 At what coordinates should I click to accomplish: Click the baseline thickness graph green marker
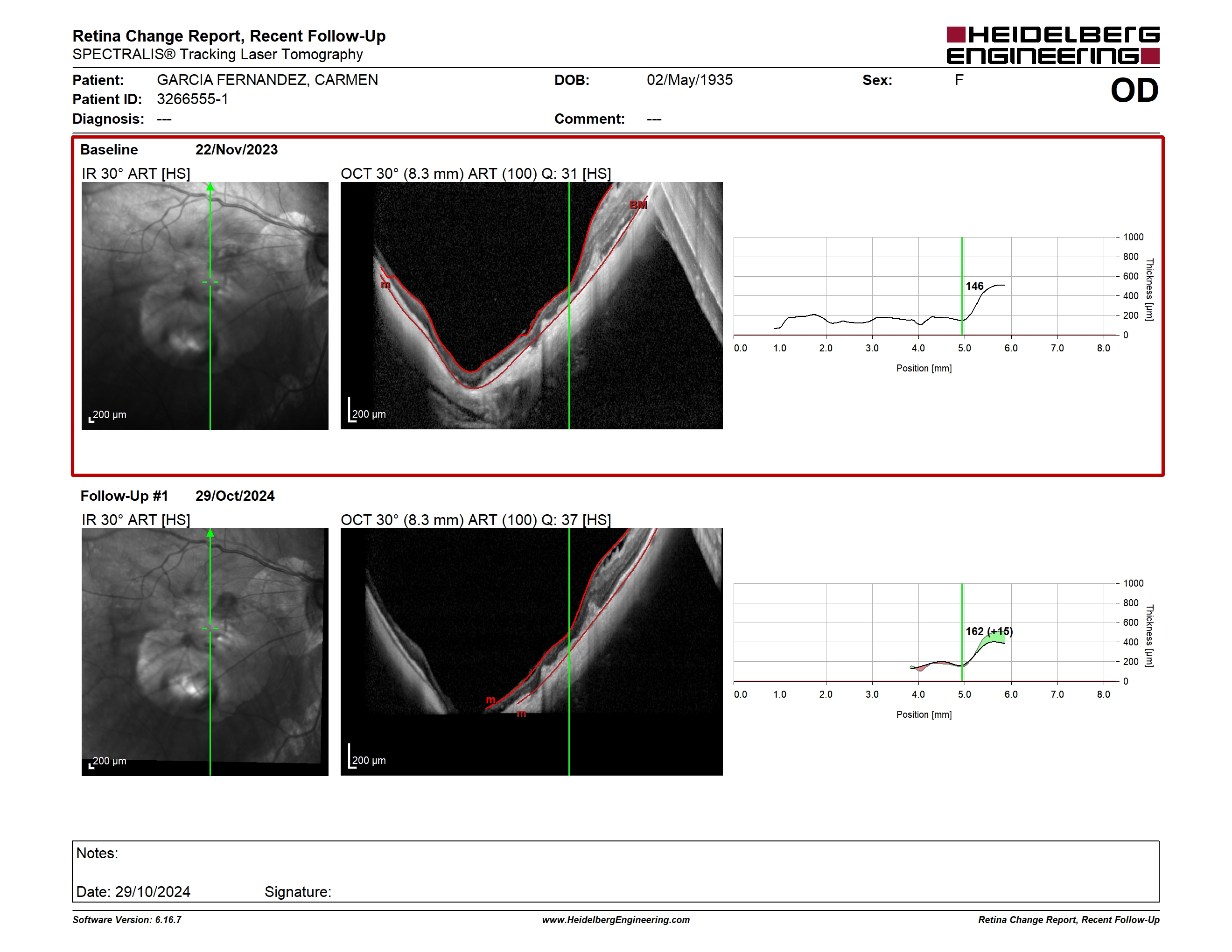pos(962,286)
